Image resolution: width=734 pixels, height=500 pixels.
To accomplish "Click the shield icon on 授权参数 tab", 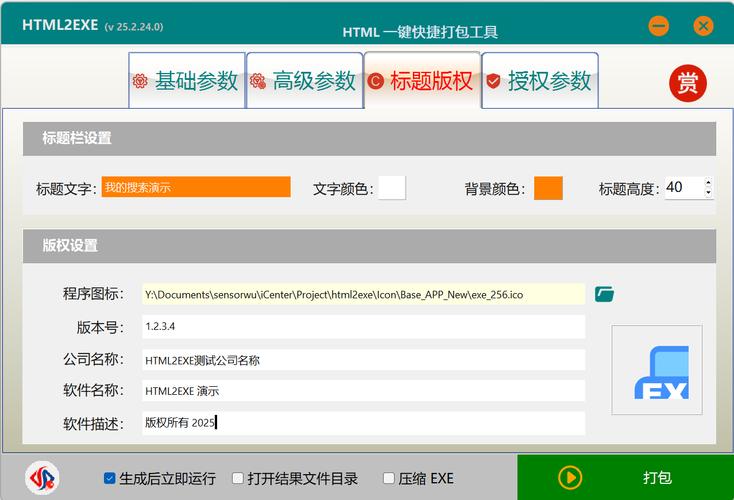I will pyautogui.click(x=493, y=81).
